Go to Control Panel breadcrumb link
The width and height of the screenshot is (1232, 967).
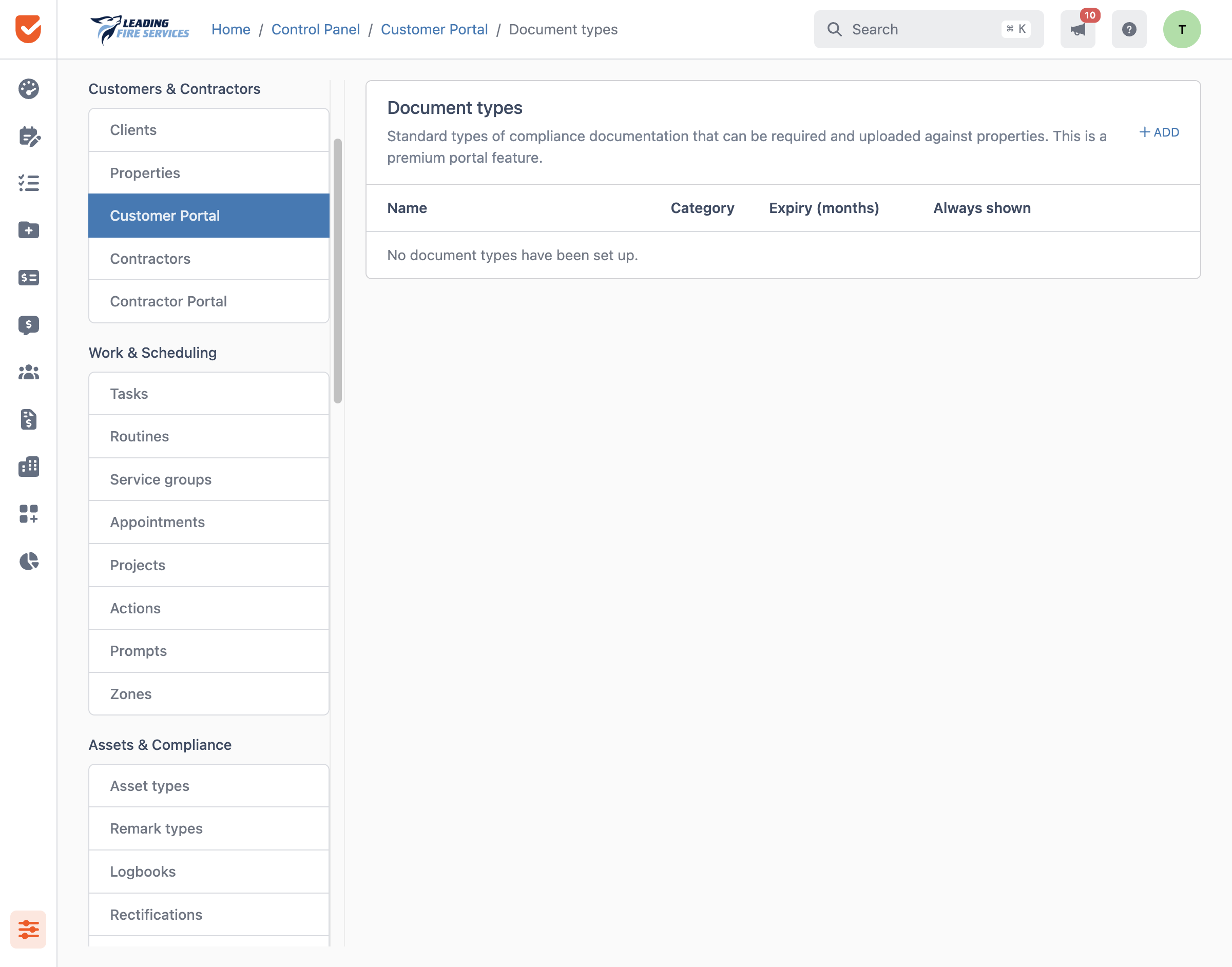pos(315,29)
